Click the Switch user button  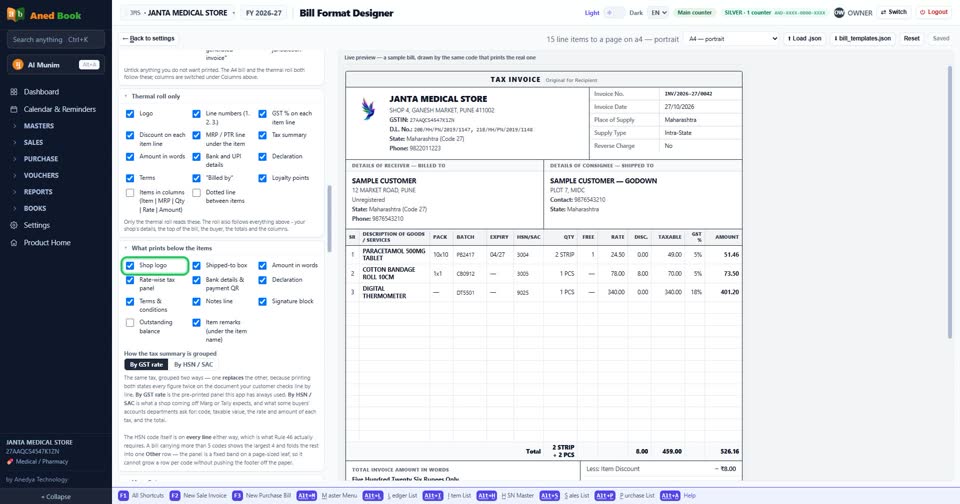[x=893, y=12]
